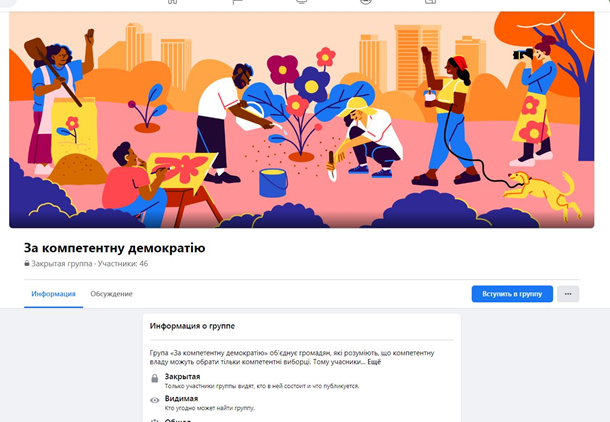Click the lock icon beside Закрытая heading

point(154,378)
